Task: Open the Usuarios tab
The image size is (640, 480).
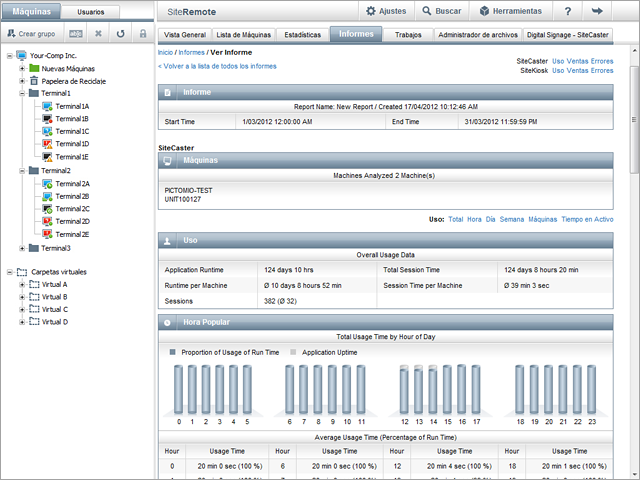Action: click(x=91, y=11)
